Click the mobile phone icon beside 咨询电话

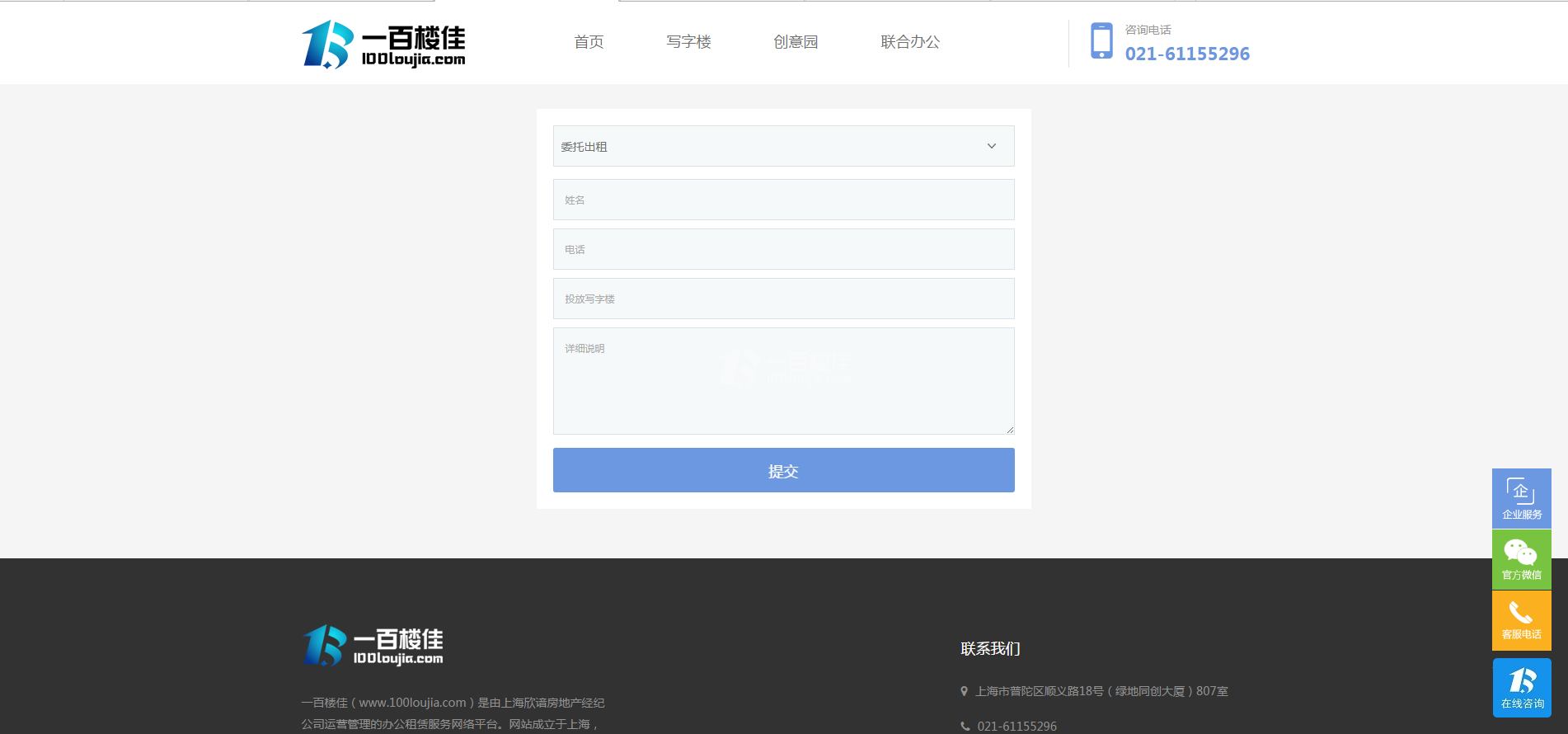[x=1101, y=41]
